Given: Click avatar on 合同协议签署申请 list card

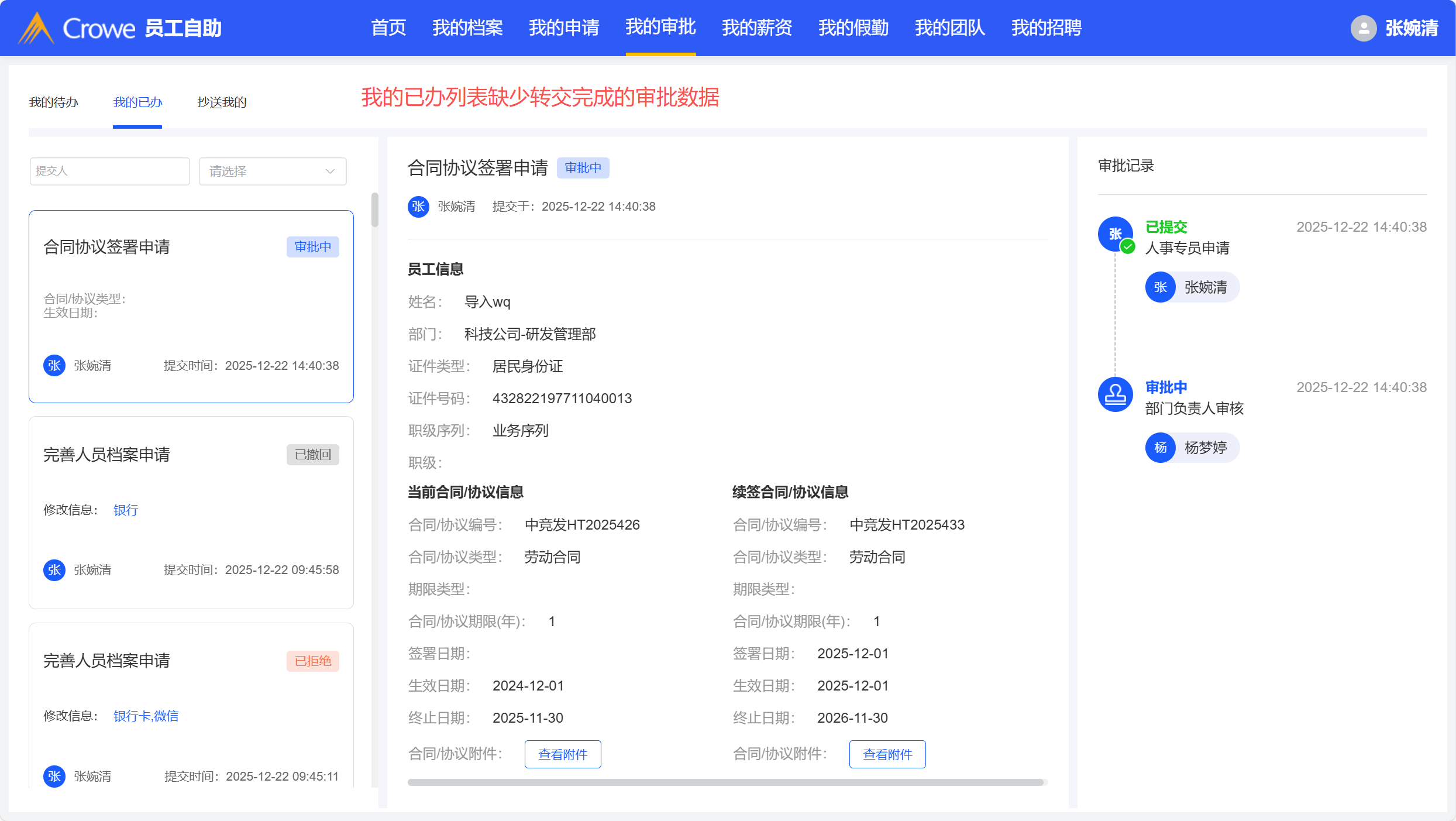Looking at the screenshot, I should click(54, 366).
